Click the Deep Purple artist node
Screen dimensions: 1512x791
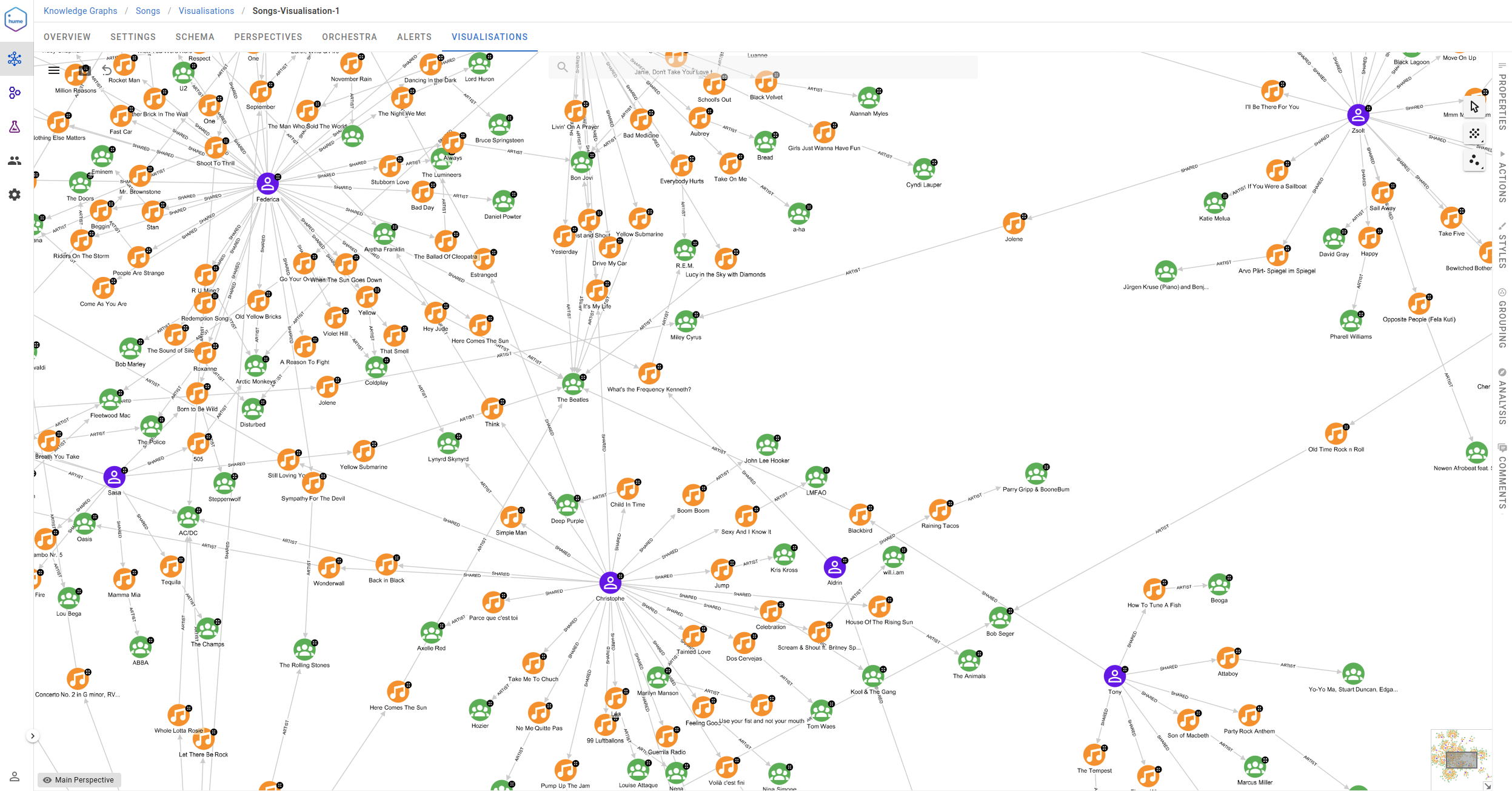click(x=567, y=506)
